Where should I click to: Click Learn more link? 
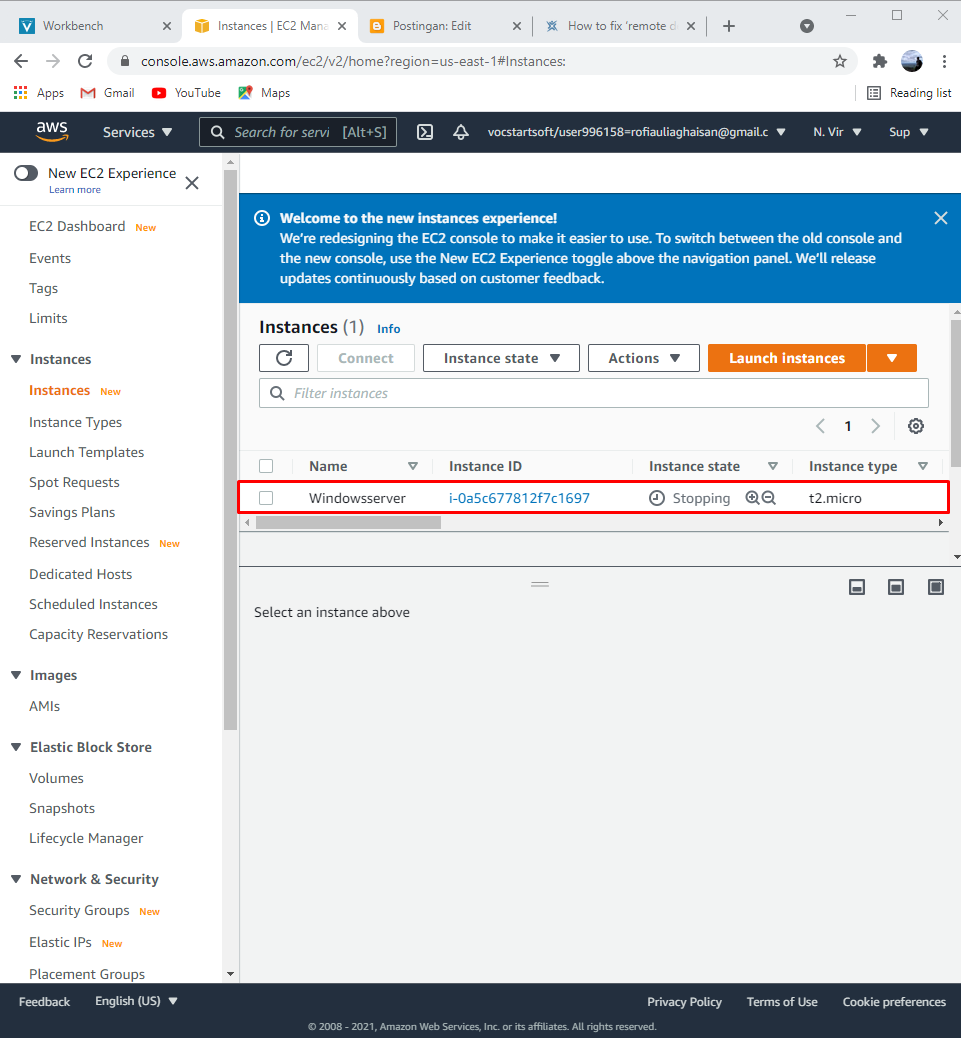[x=75, y=189]
